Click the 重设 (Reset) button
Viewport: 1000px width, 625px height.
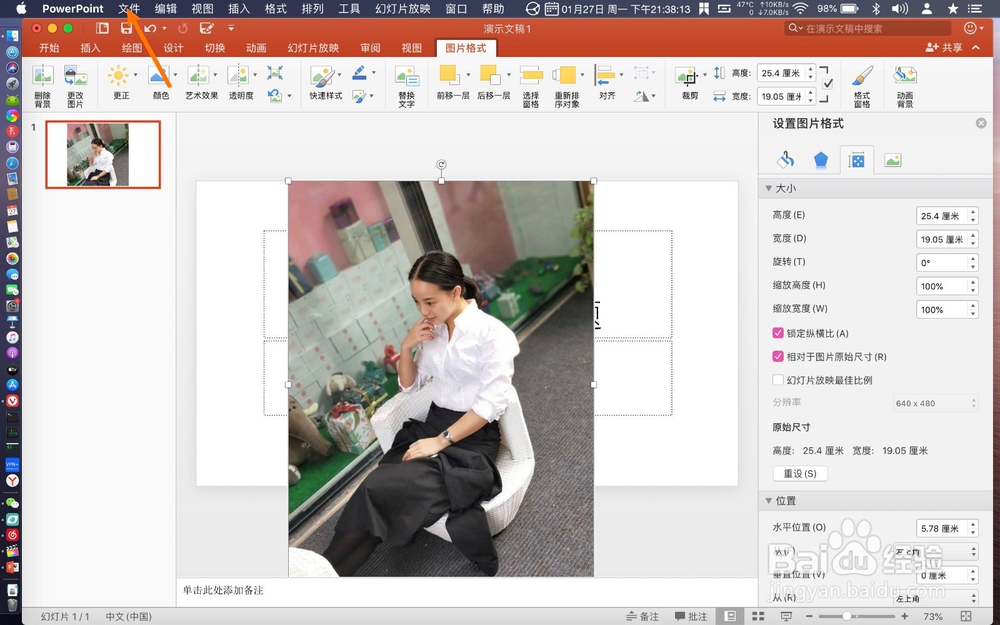coord(800,473)
